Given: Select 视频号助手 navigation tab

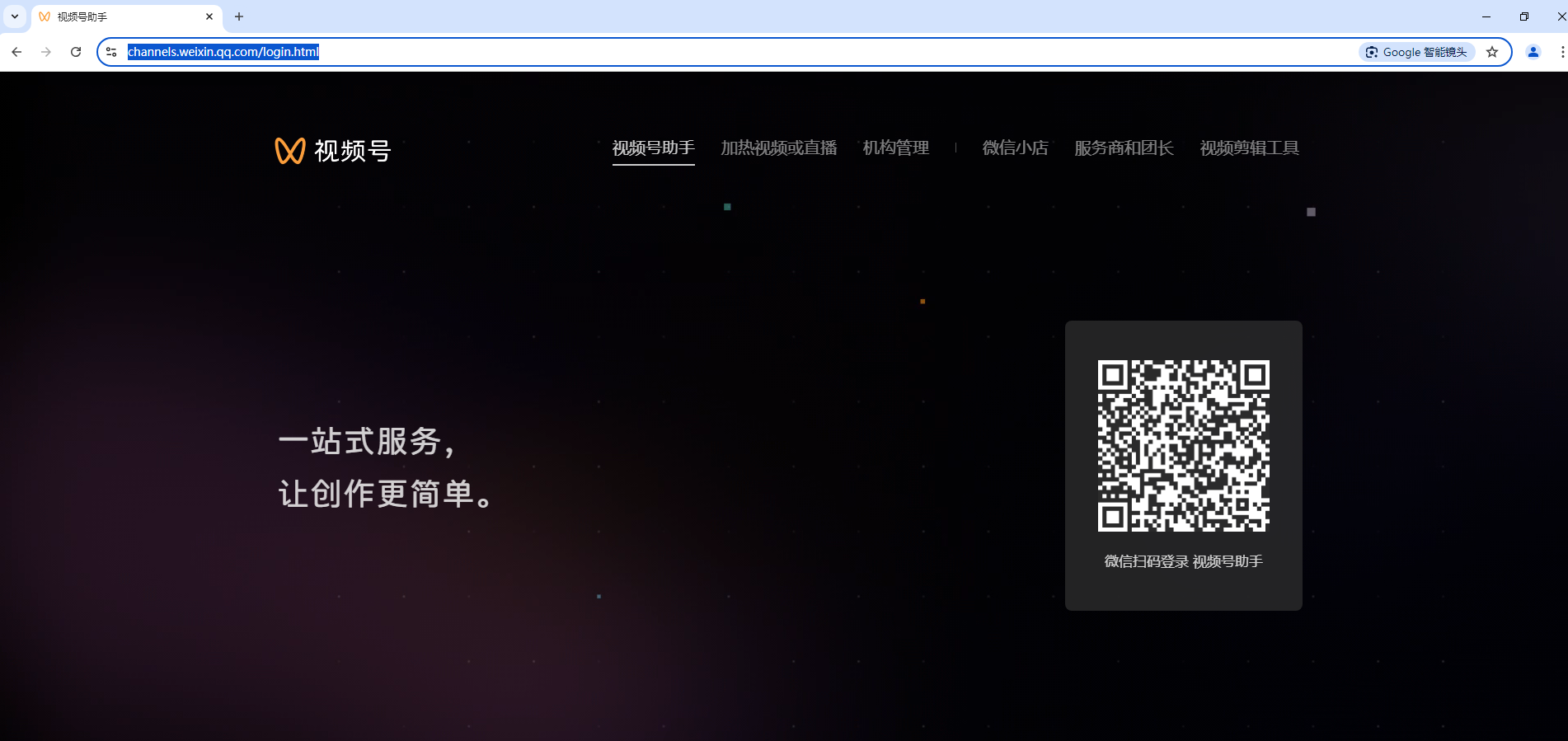Looking at the screenshot, I should tap(653, 148).
